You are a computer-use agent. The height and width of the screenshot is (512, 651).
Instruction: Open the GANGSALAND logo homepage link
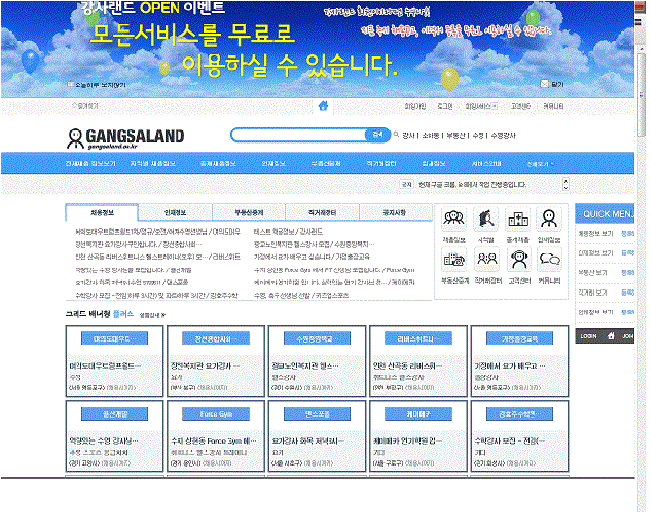coord(125,138)
